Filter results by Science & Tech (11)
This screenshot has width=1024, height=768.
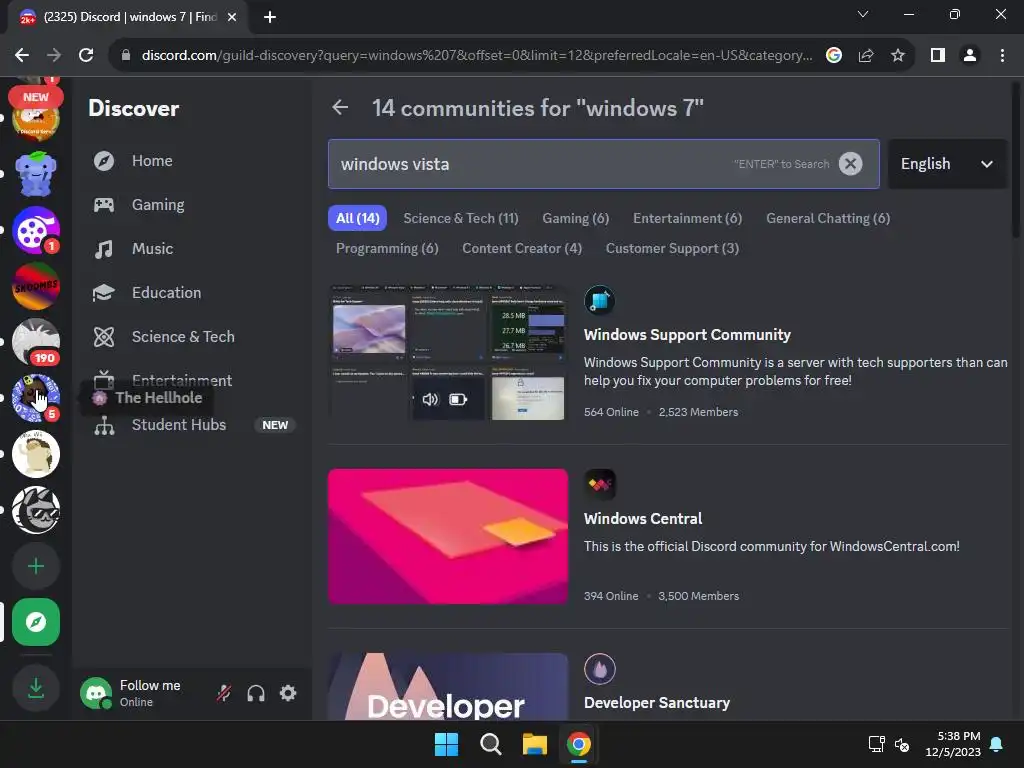coord(461,218)
